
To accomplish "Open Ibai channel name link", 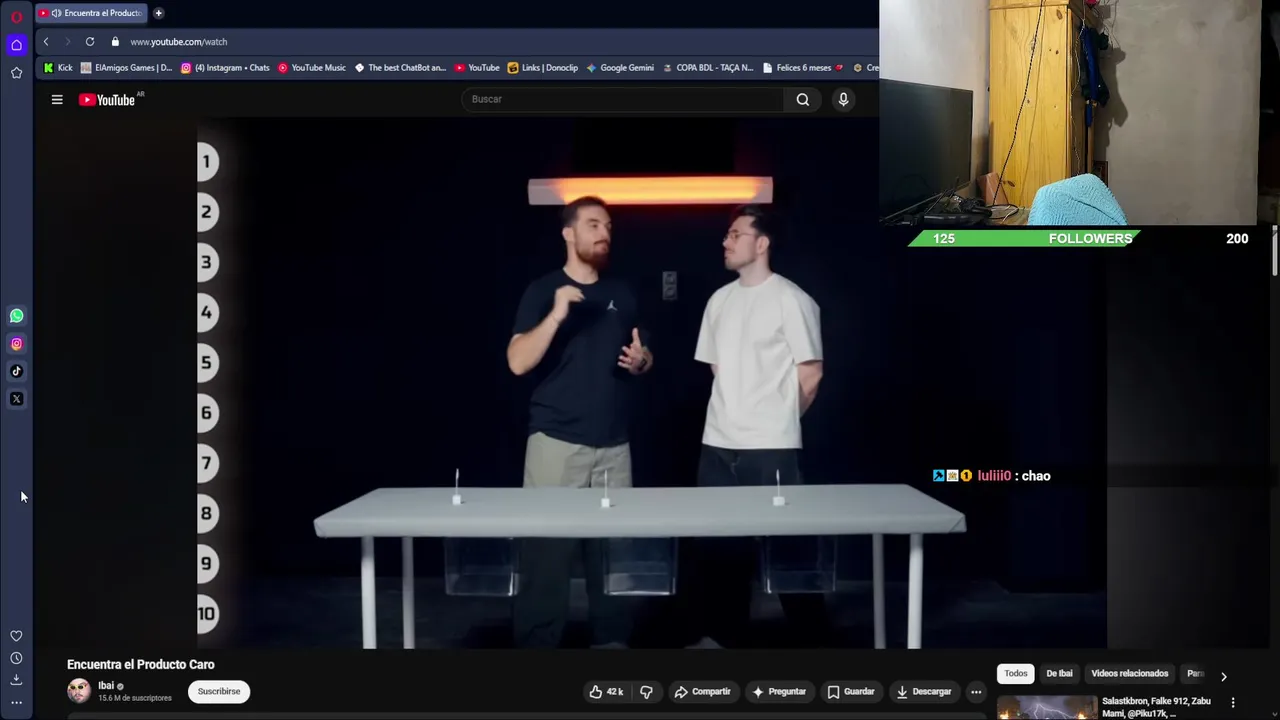I will click(x=106, y=686).
